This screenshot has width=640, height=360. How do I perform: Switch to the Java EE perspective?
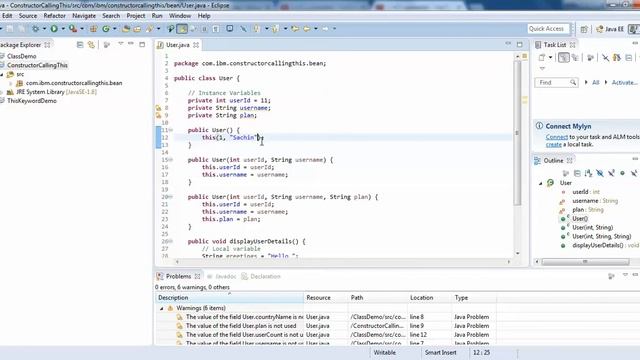(610, 29)
